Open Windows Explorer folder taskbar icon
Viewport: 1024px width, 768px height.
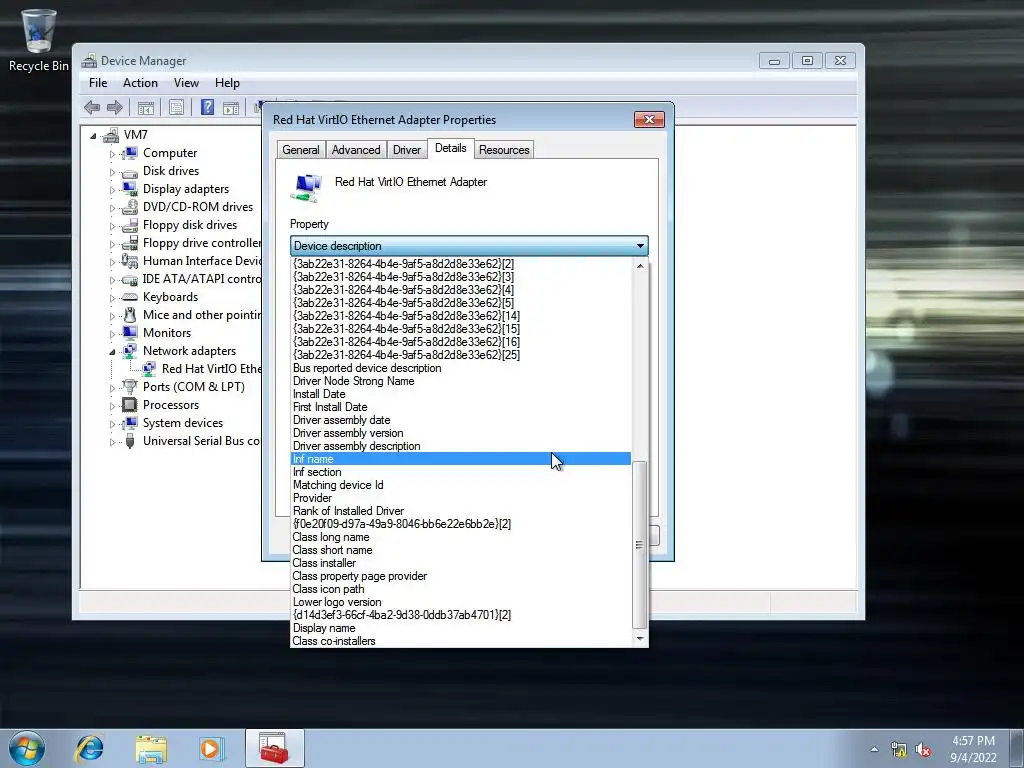coord(151,748)
